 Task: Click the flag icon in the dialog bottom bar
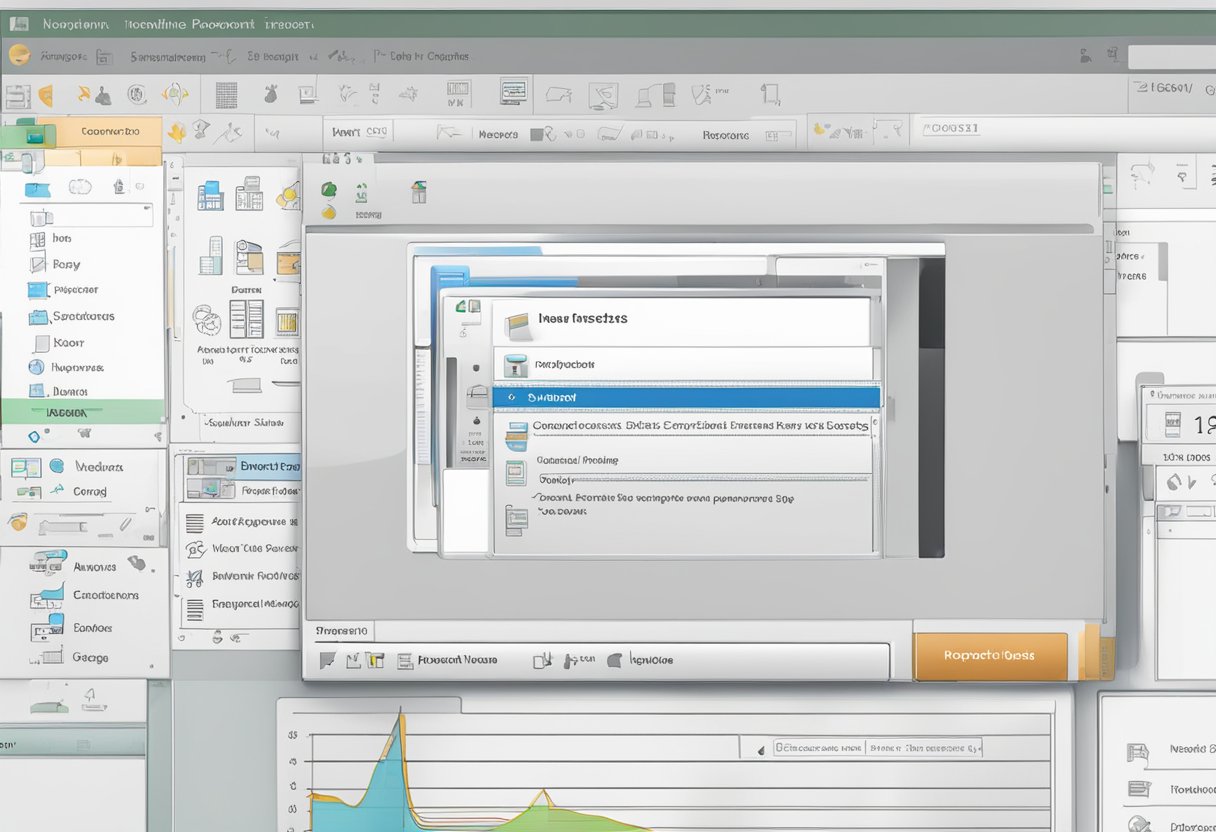coord(327,660)
